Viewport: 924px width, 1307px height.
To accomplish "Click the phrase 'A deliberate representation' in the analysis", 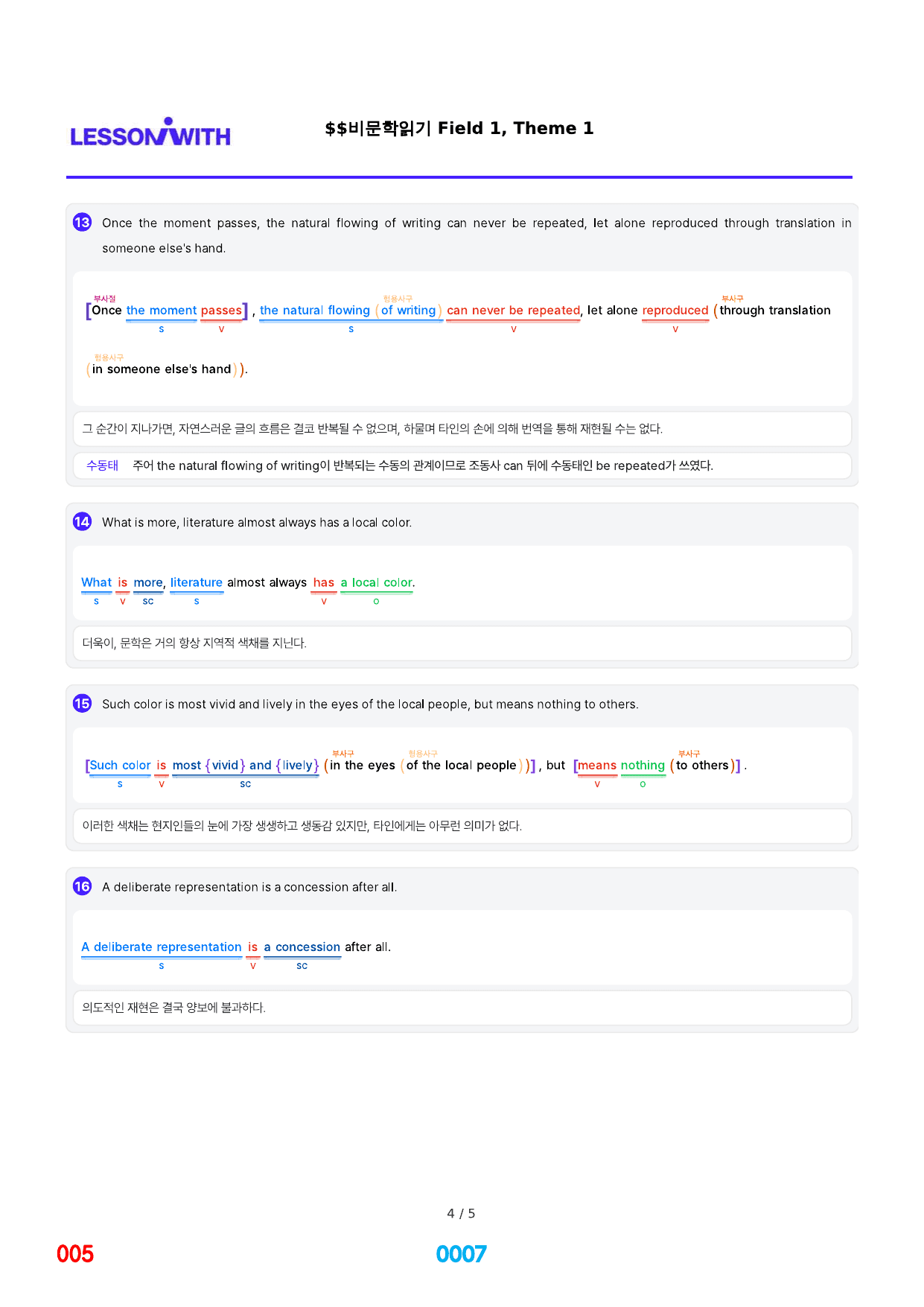I will click(x=162, y=947).
